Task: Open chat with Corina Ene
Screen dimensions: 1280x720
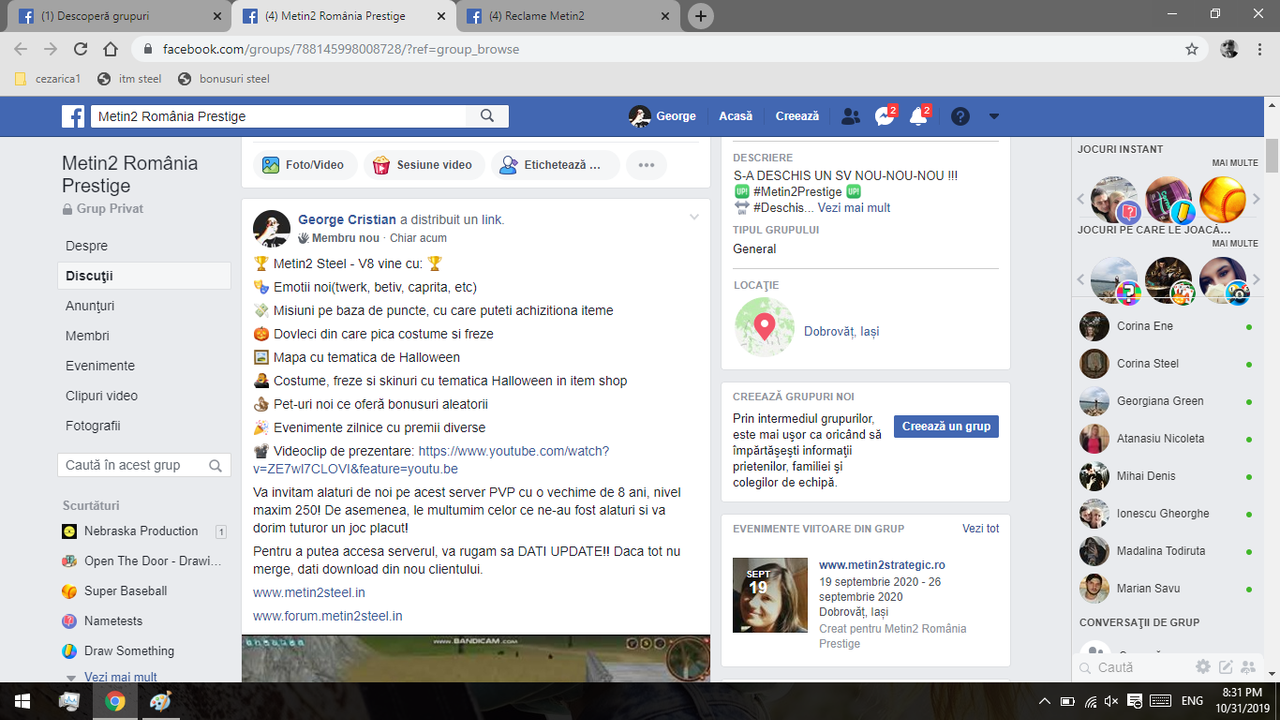Action: [x=1165, y=326]
